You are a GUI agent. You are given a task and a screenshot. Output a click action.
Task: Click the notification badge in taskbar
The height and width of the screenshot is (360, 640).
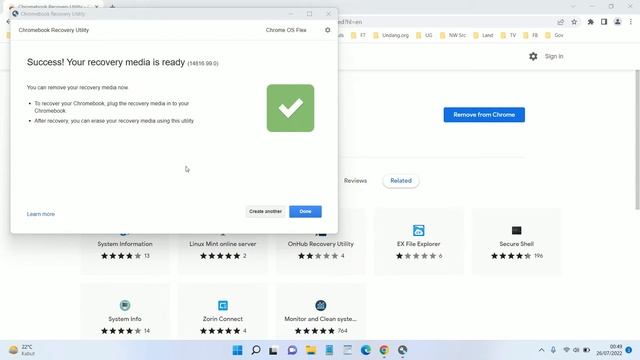[629, 350]
